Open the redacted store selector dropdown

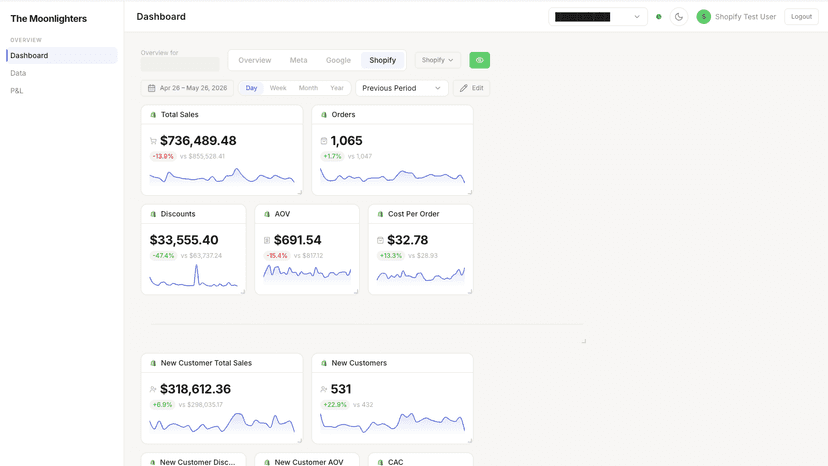pyautogui.click(x=598, y=17)
